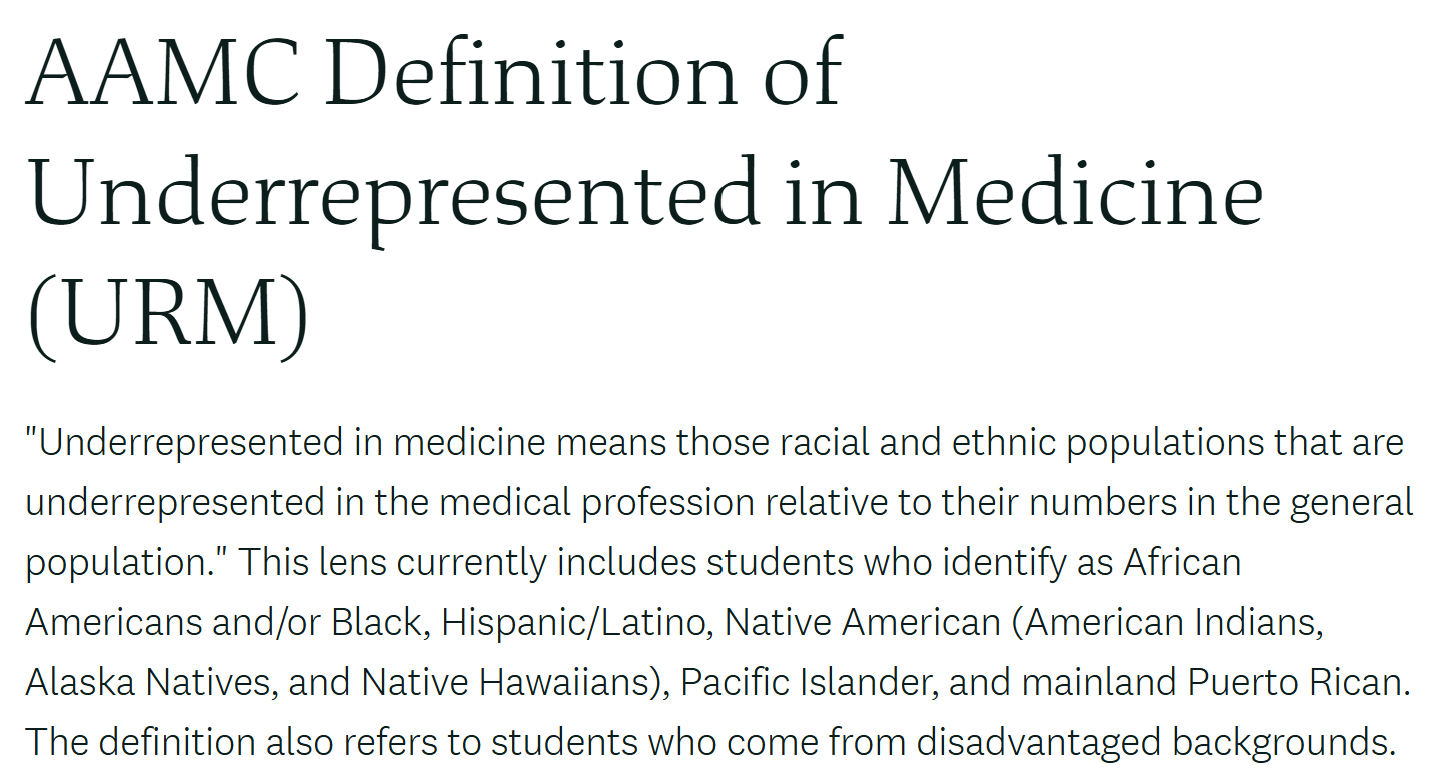Click the word "population." starting the third line
Image resolution: width=1440 pixels, height=784 pixels.
tap(127, 562)
